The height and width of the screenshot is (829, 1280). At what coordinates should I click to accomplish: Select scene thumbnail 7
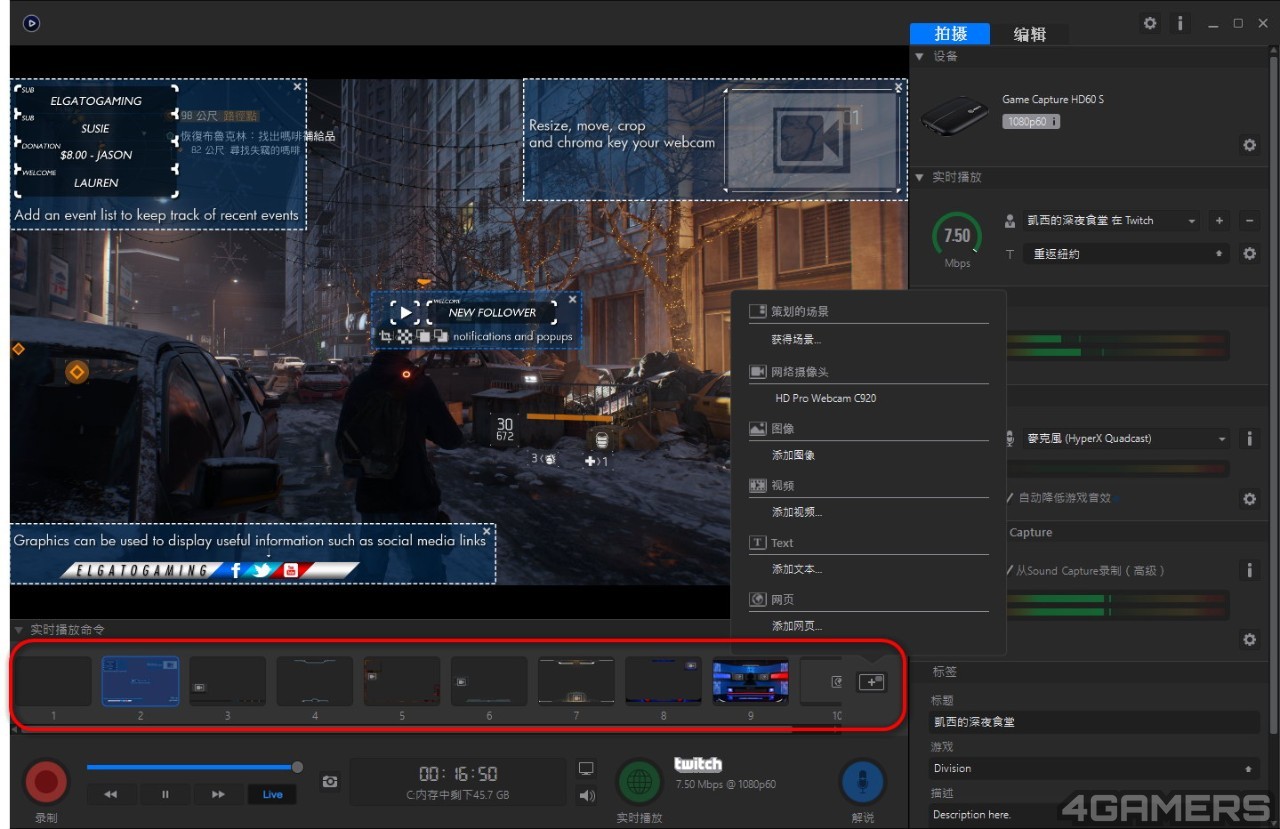[x=576, y=681]
